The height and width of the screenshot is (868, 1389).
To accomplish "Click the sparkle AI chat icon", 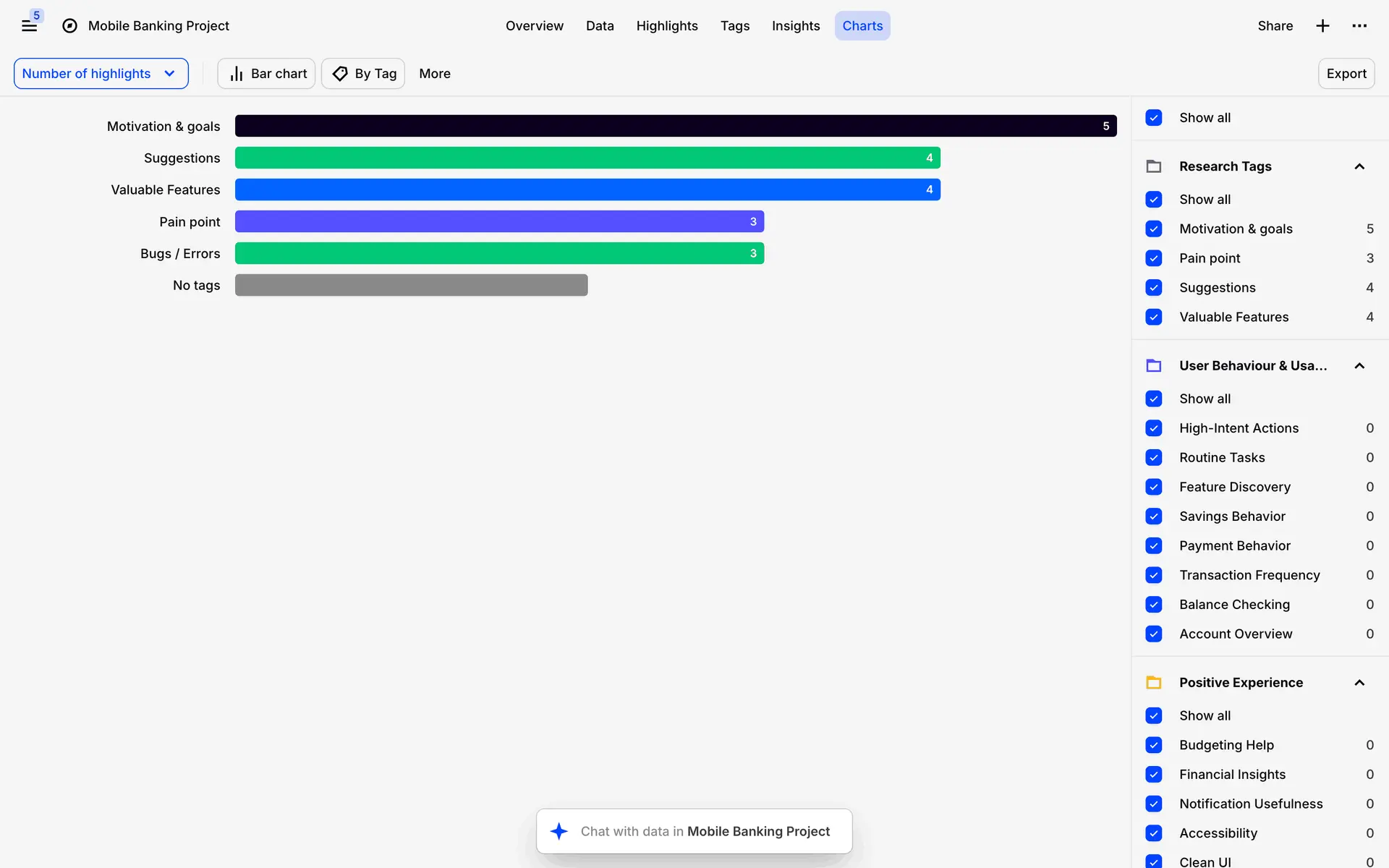I will pos(558,831).
